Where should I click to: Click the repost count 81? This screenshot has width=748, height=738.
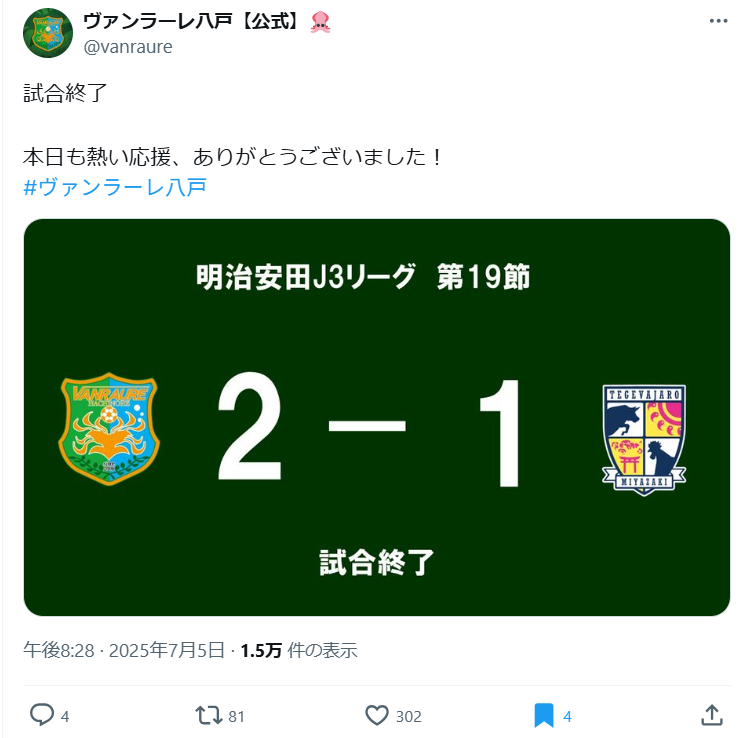pyautogui.click(x=236, y=716)
